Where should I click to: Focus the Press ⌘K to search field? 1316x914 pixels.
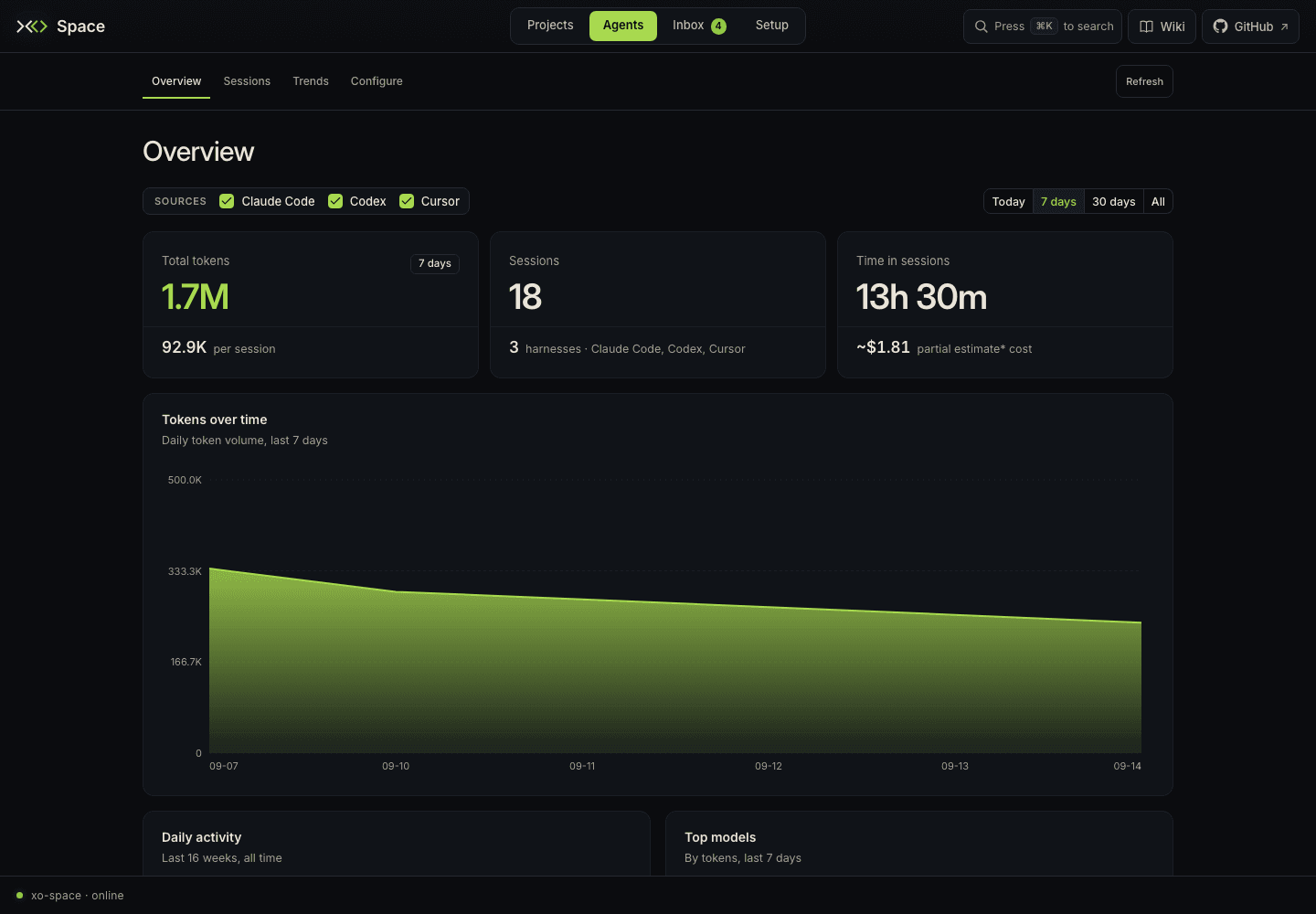click(1043, 27)
